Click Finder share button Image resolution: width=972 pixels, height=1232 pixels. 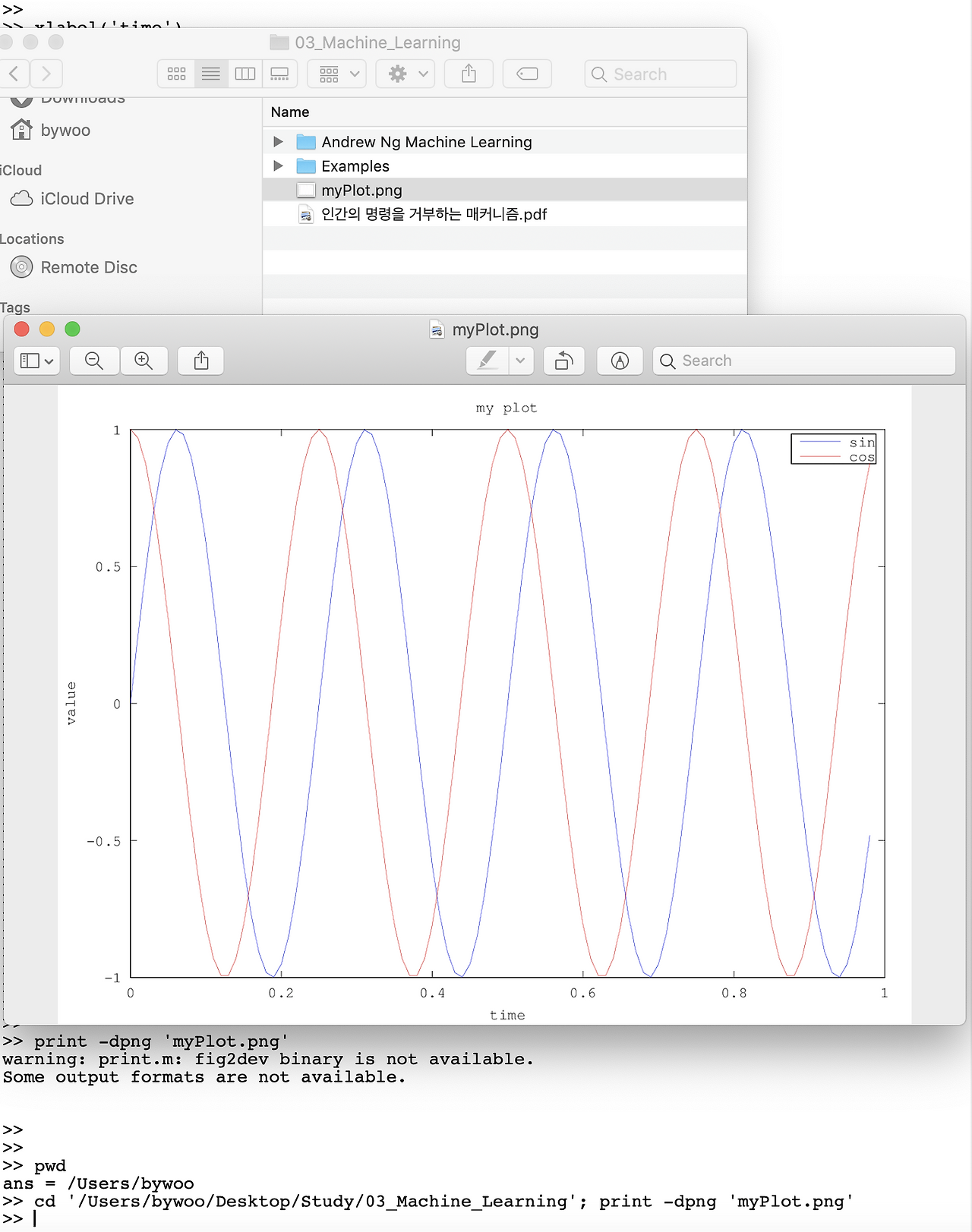pyautogui.click(x=469, y=74)
